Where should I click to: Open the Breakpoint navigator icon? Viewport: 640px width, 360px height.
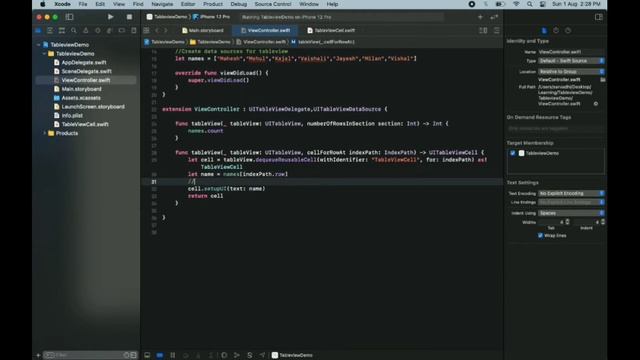tap(122, 31)
